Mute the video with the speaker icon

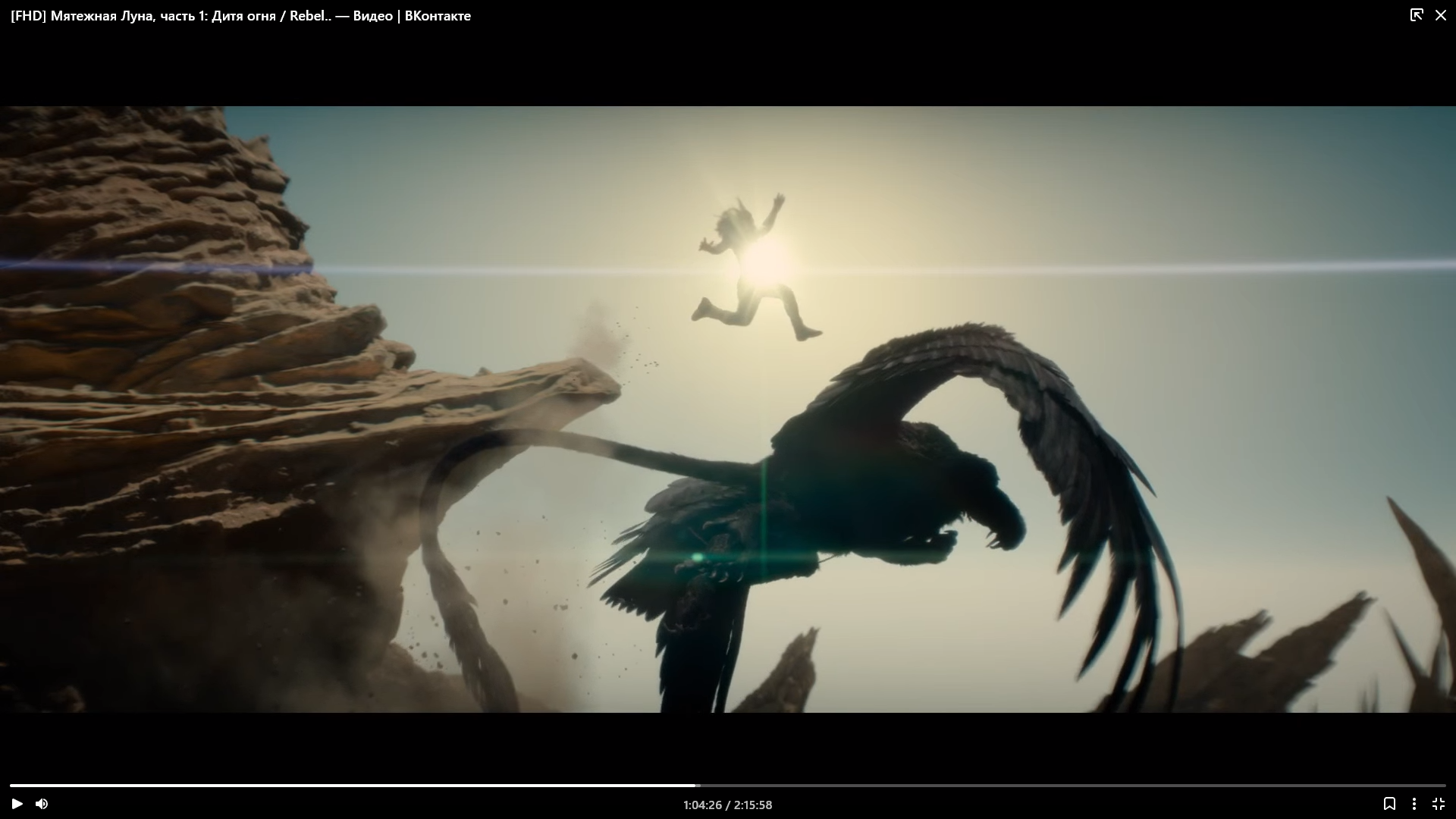pos(42,804)
